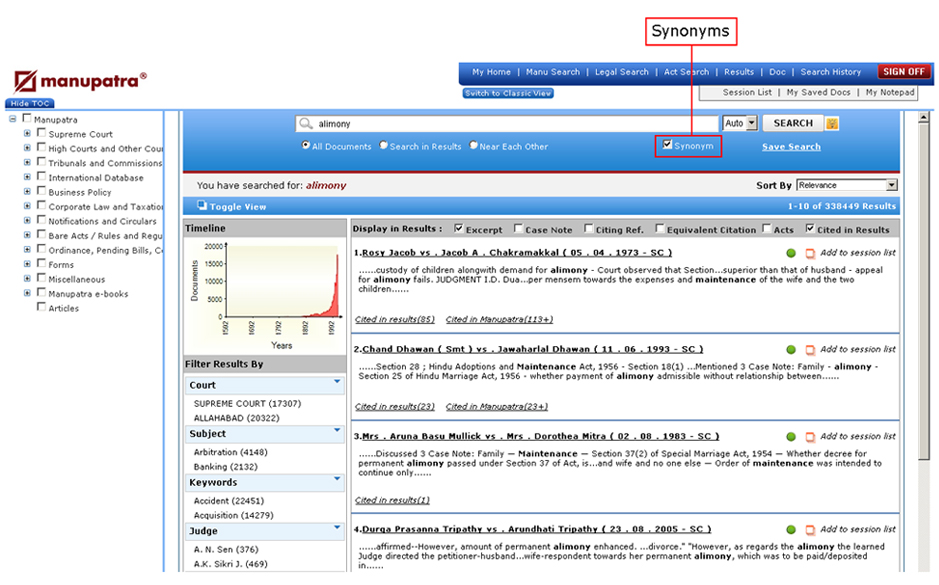Click Switch to Classic View button
This screenshot has height=585, width=939.
508,93
